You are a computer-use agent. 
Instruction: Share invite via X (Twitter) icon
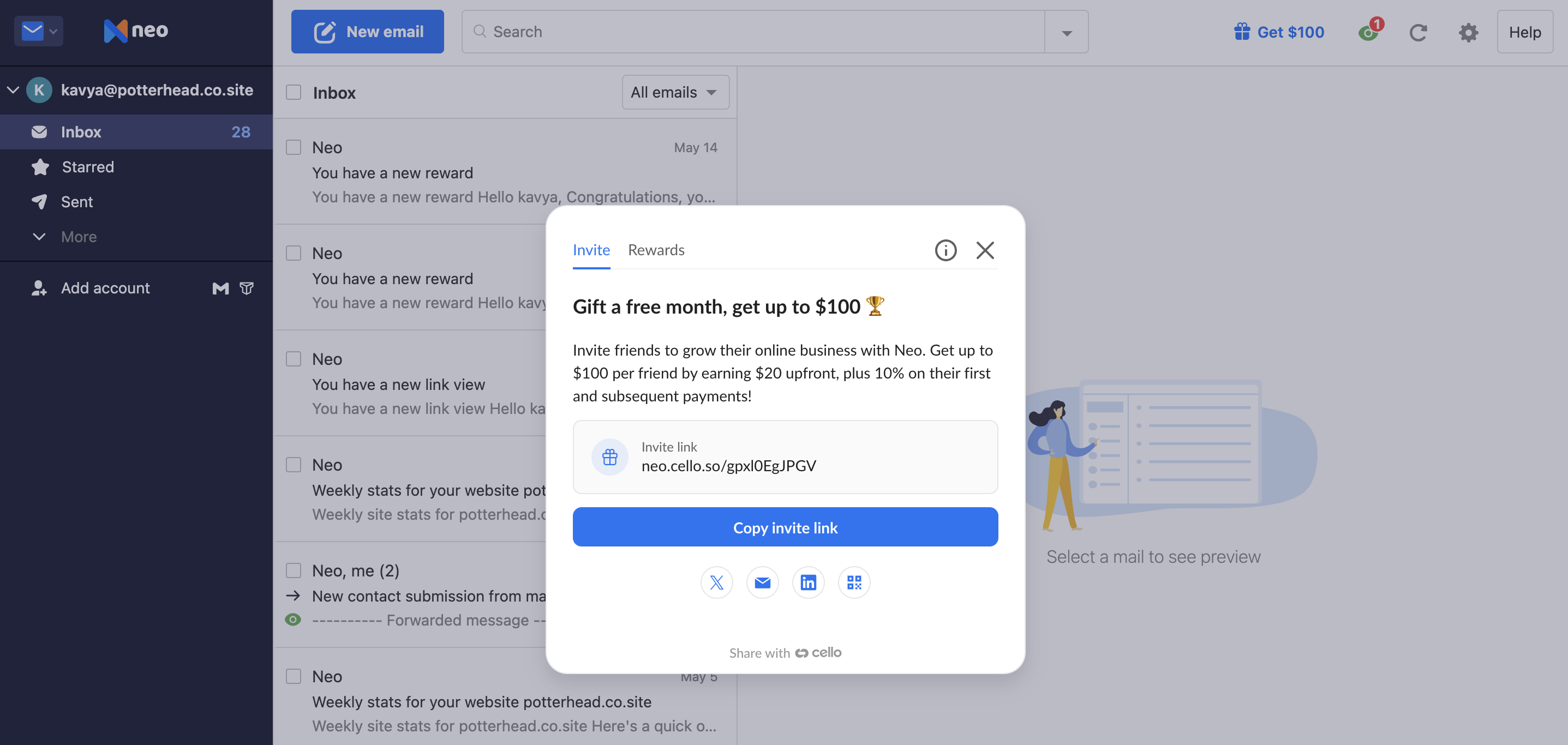coord(716,582)
